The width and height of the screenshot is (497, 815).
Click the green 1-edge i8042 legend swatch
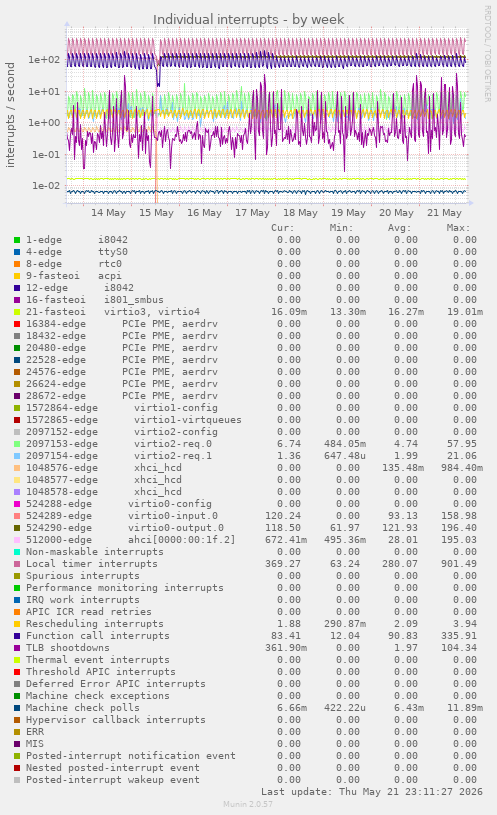[17, 240]
